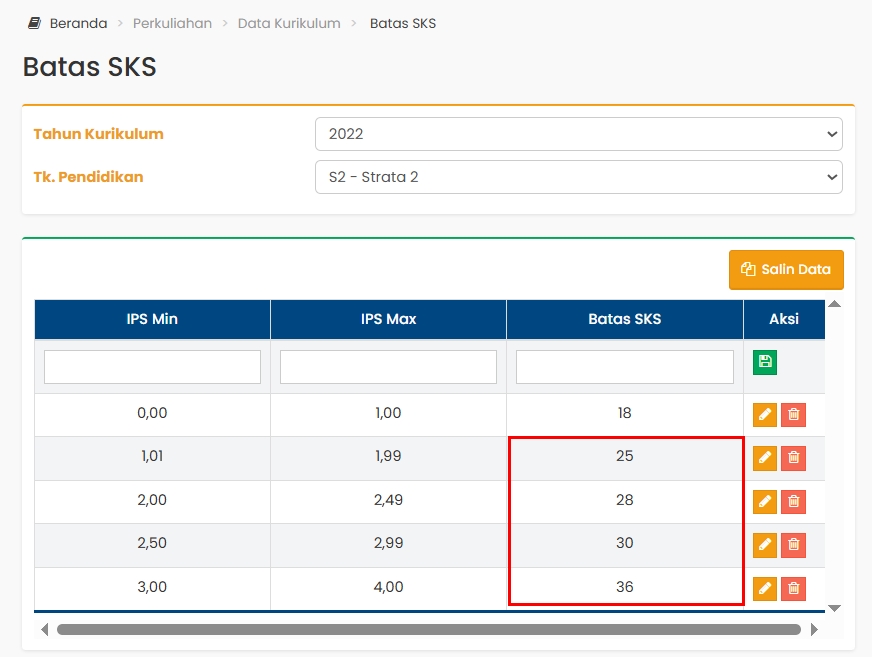Edit the row with Batas SKS 28
The height and width of the screenshot is (657, 872).
[x=764, y=502]
